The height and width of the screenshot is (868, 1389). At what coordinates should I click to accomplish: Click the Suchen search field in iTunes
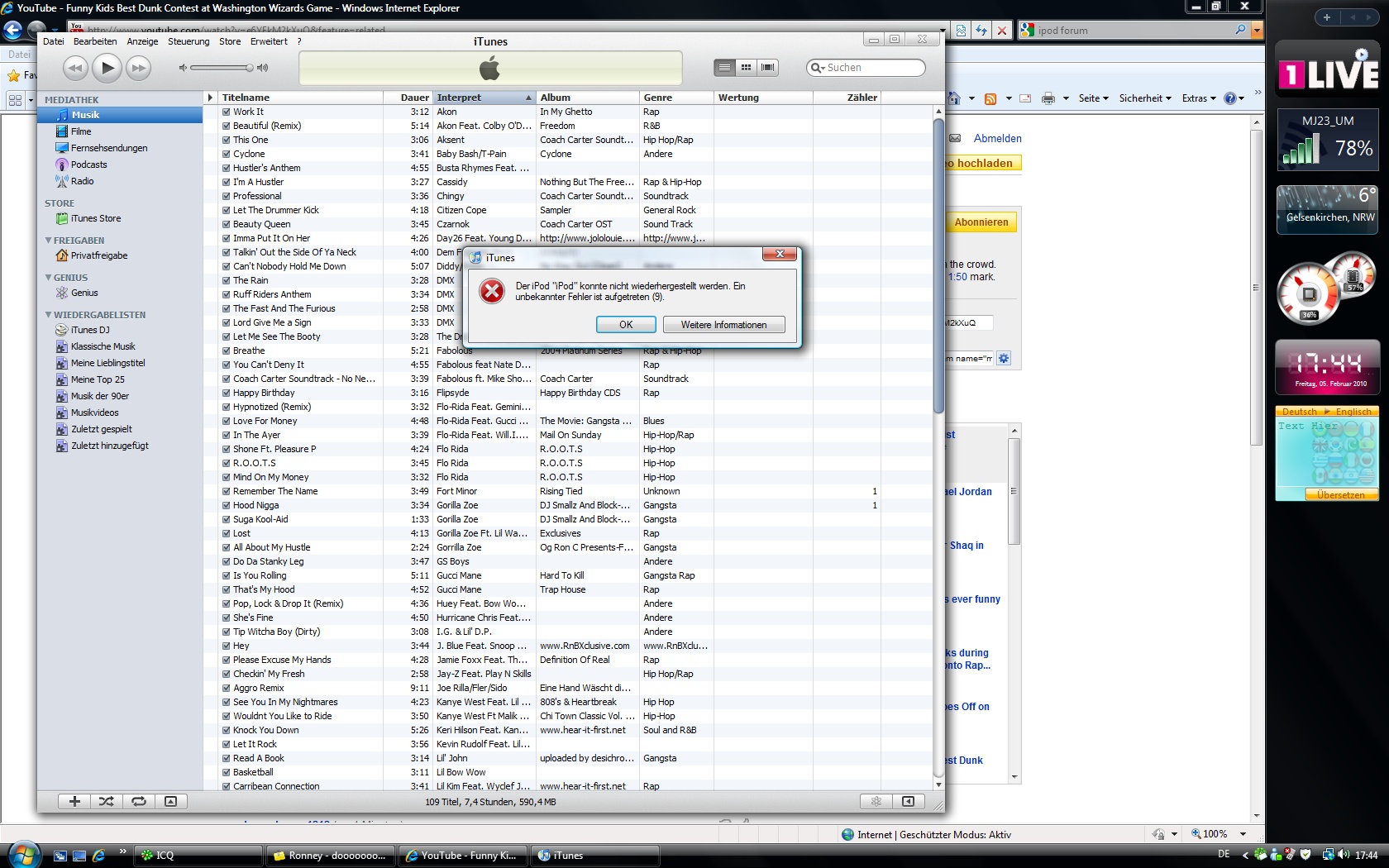coord(866,68)
